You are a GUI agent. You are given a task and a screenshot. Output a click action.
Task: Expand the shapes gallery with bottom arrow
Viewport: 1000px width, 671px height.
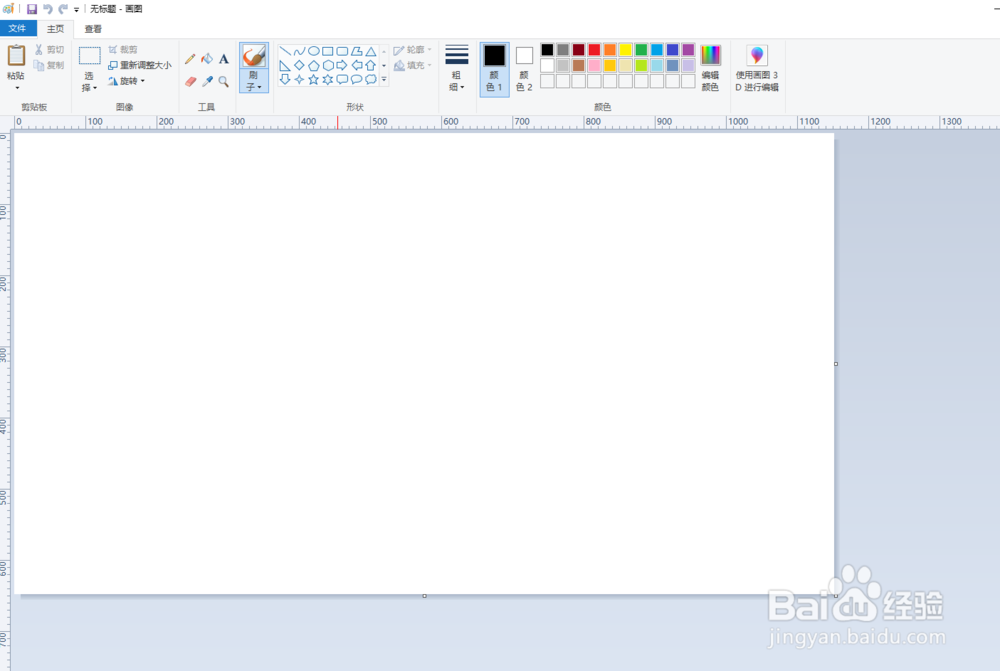[x=384, y=80]
